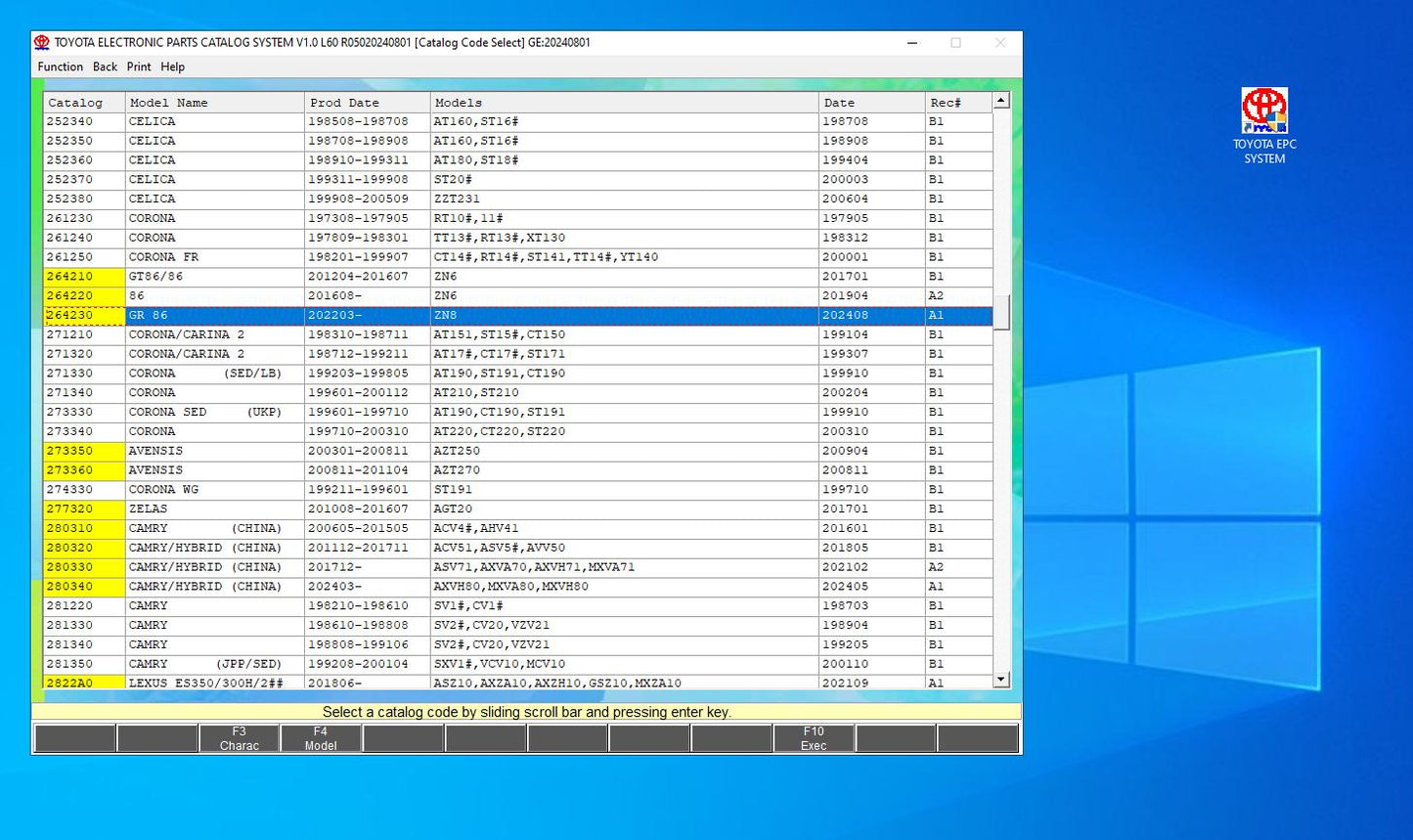Select catalog 281330 CAMRY row
Viewport: 1413px width, 840px height.
518,625
